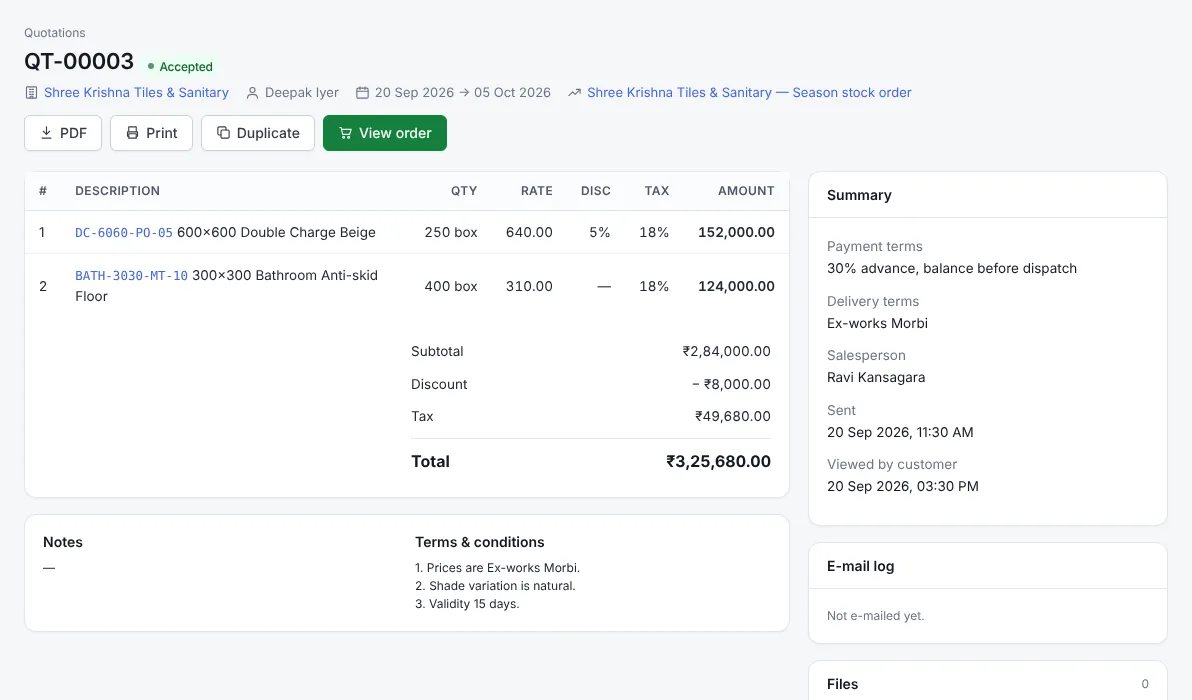Click the 250 box quantity cell
The width and height of the screenshot is (1192, 700).
pyautogui.click(x=451, y=233)
